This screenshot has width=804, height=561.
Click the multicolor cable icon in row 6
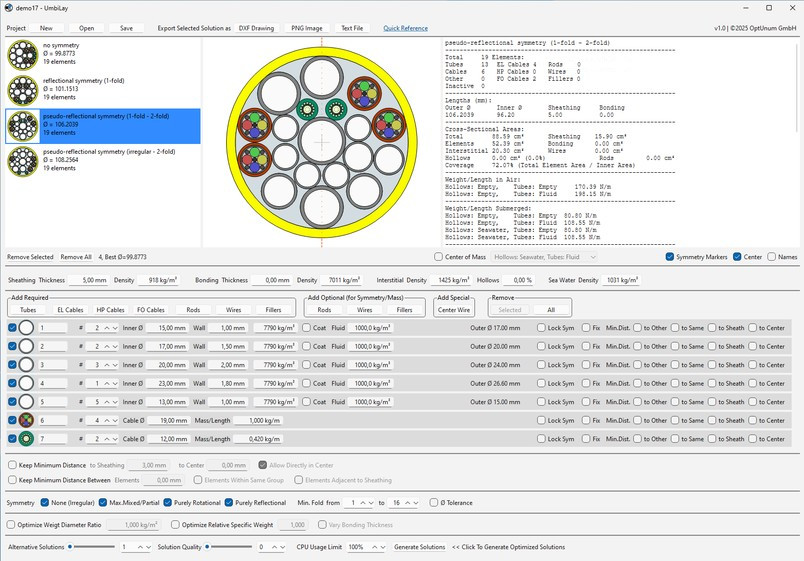(x=26, y=420)
